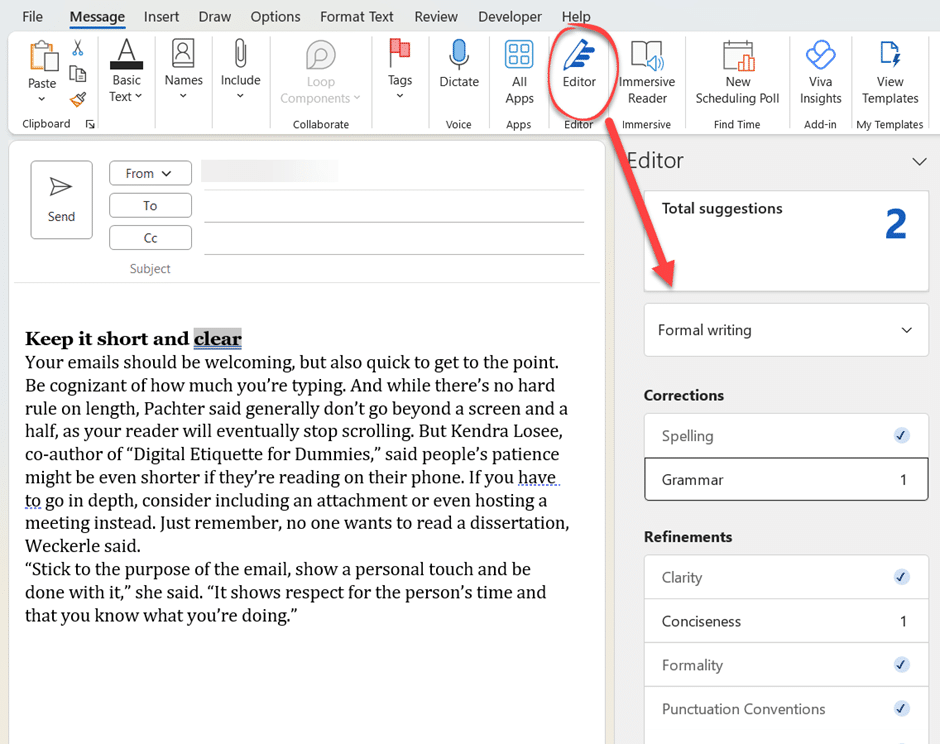The image size is (940, 744).
Task: Toggle the Spelling correction check
Action: (901, 435)
